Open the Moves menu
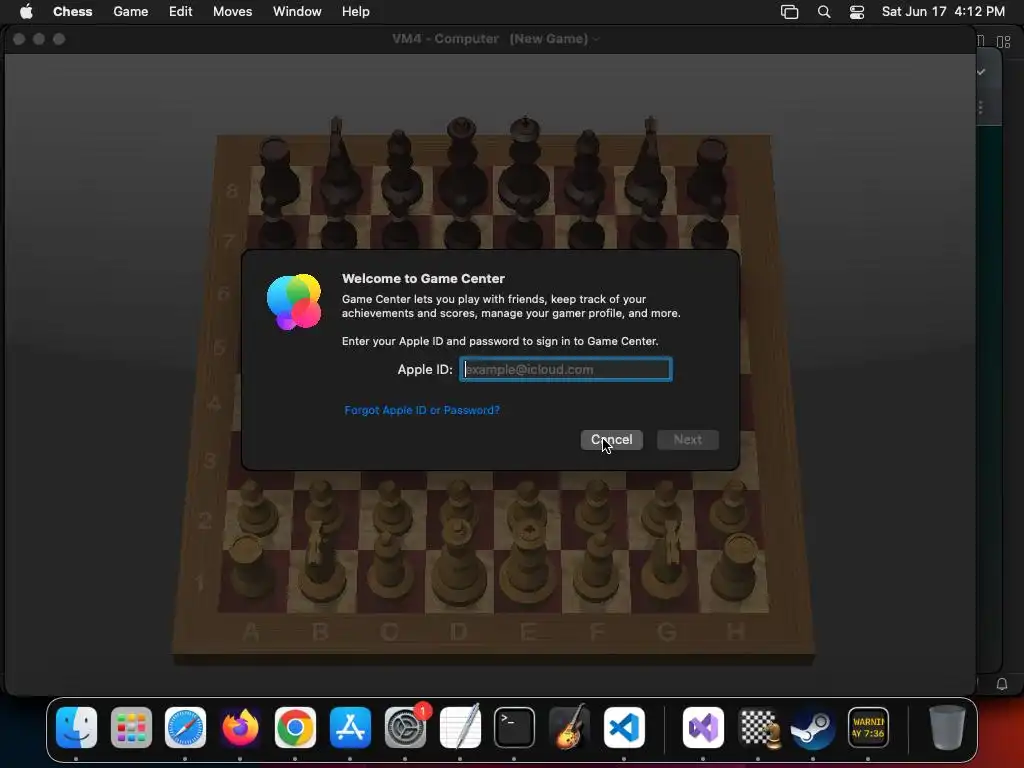The image size is (1024, 768). [232, 12]
